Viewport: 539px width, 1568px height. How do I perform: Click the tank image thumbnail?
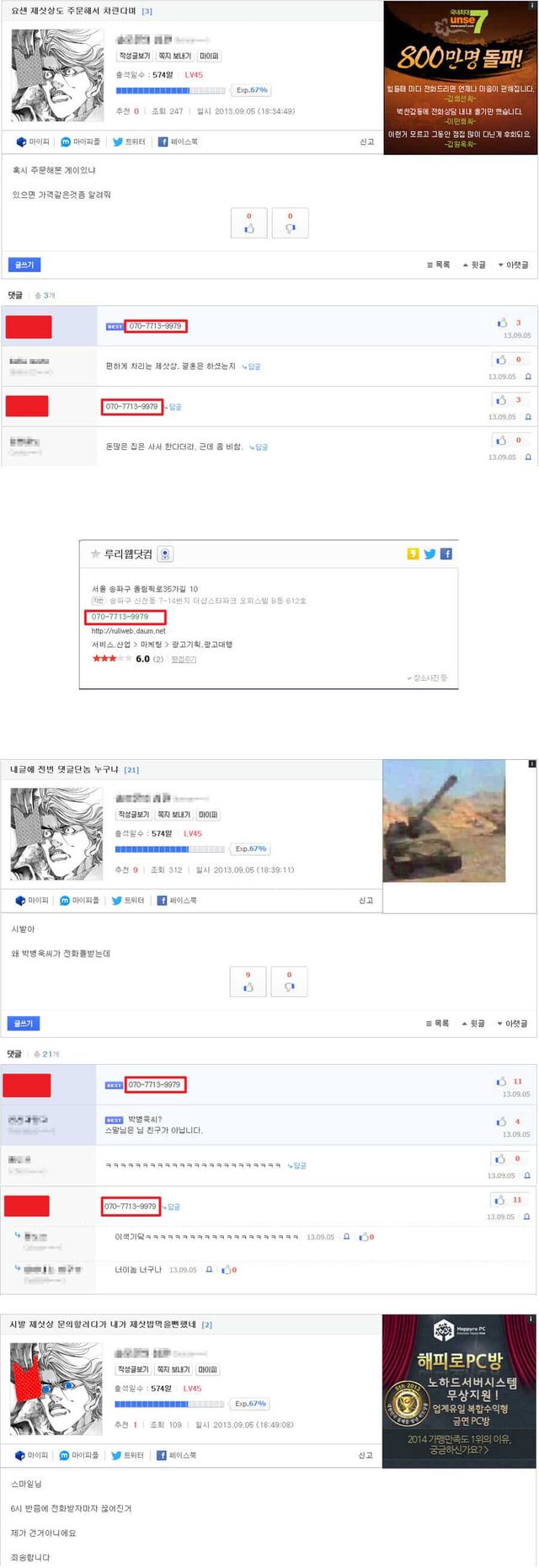tap(444, 821)
